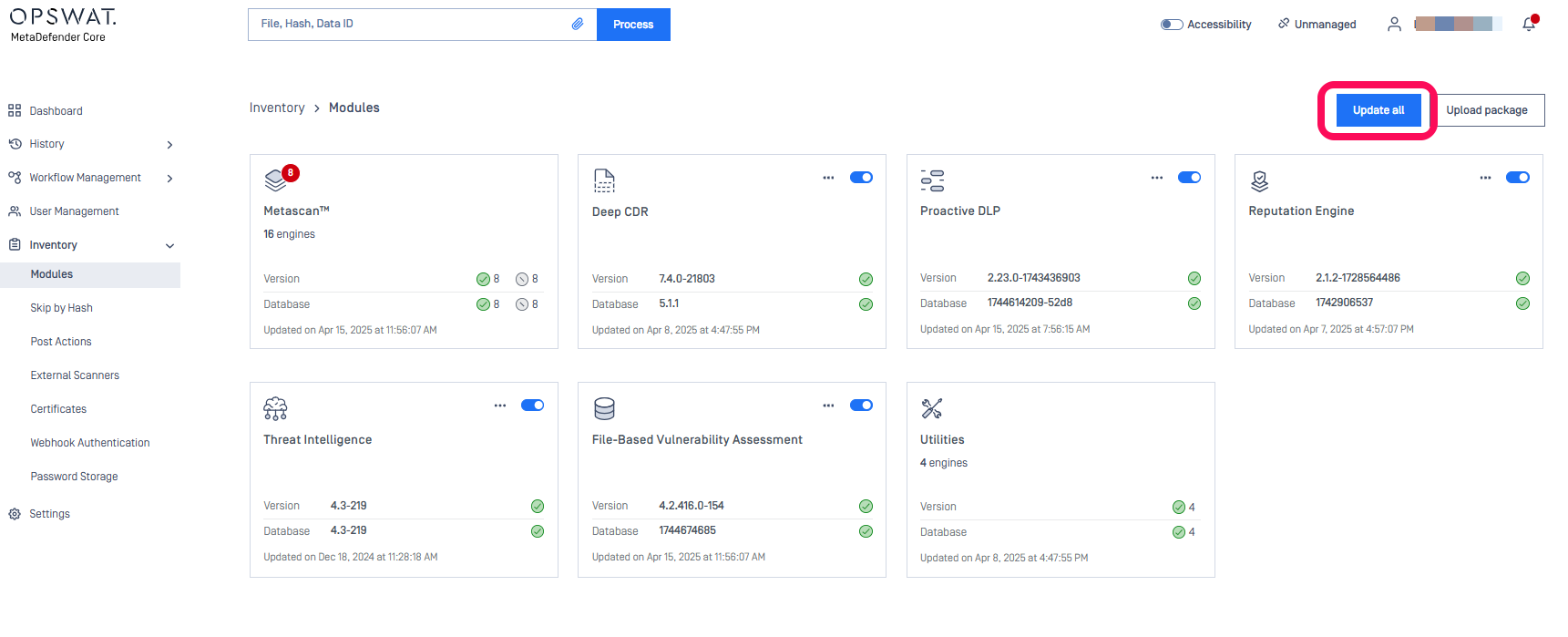
Task: Expand the Workflow Management submenu chevron
Action: pos(169,179)
